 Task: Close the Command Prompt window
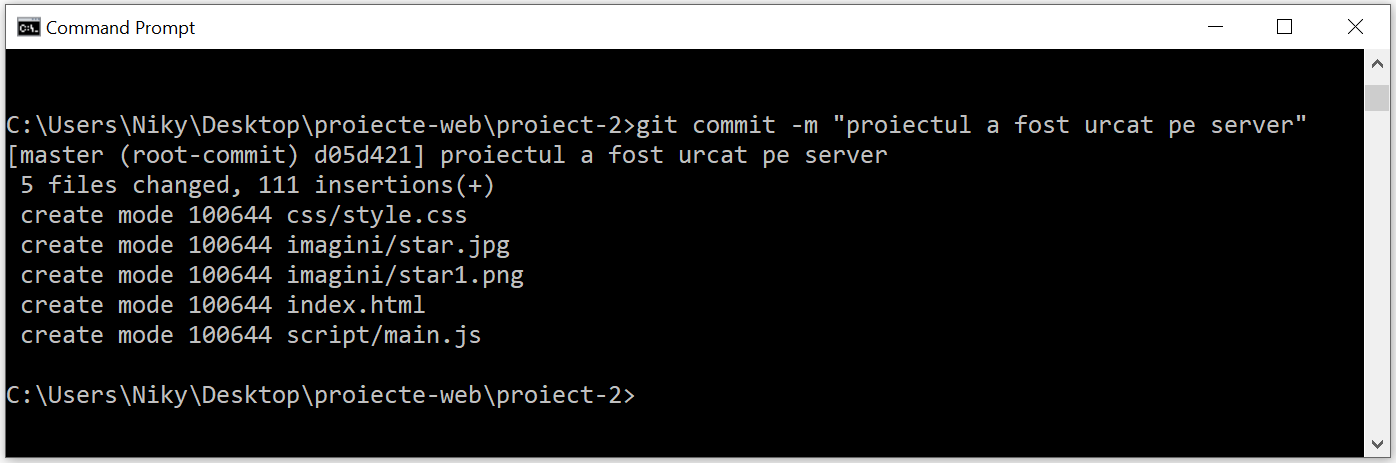tap(1354, 27)
